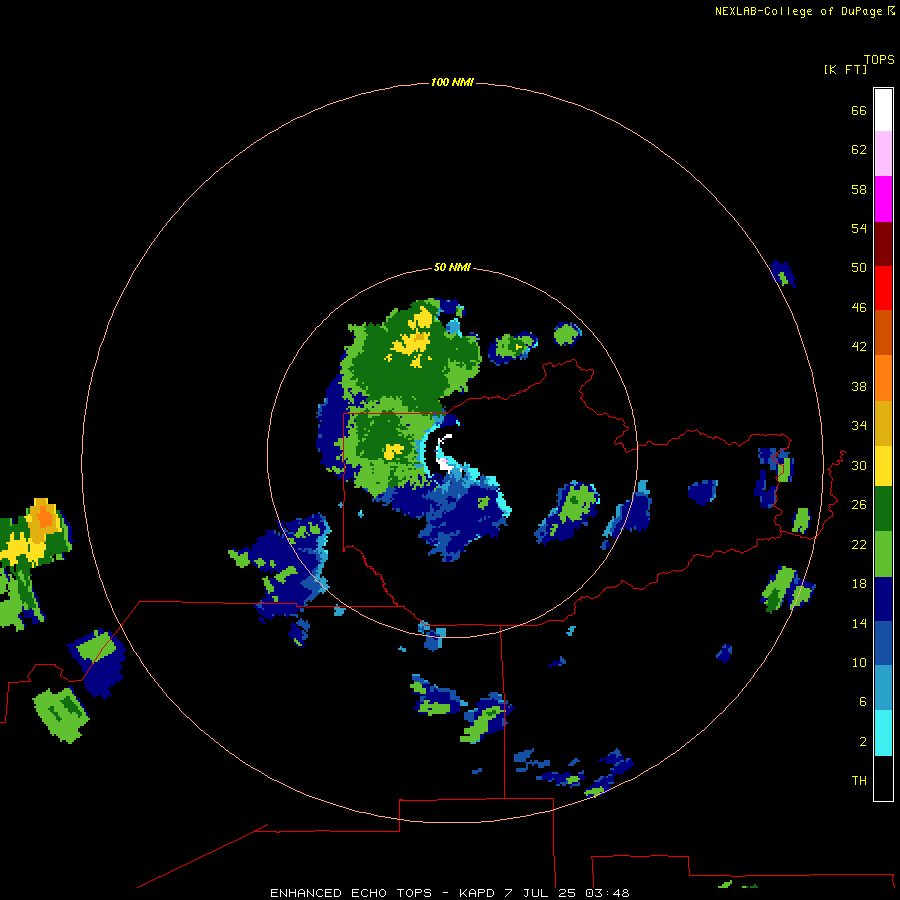Screen dimensions: 900x900
Task: Click the 26 value on the legend
Action: [x=859, y=505]
